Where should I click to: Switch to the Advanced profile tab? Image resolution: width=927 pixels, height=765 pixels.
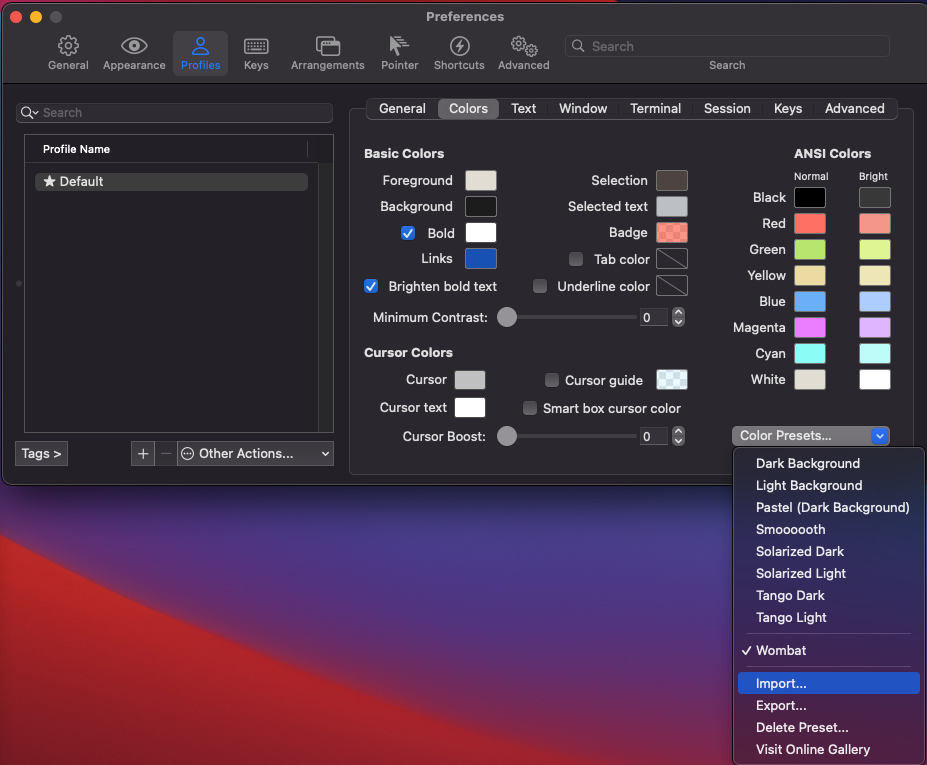click(854, 108)
